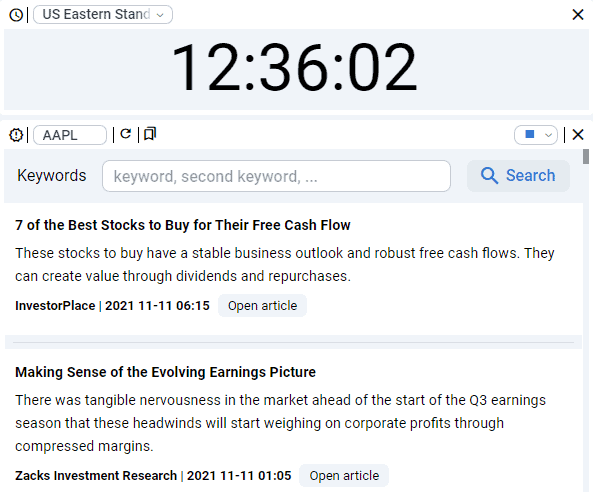Click the blue square color swatch
The width and height of the screenshot is (593, 492).
pos(530,134)
